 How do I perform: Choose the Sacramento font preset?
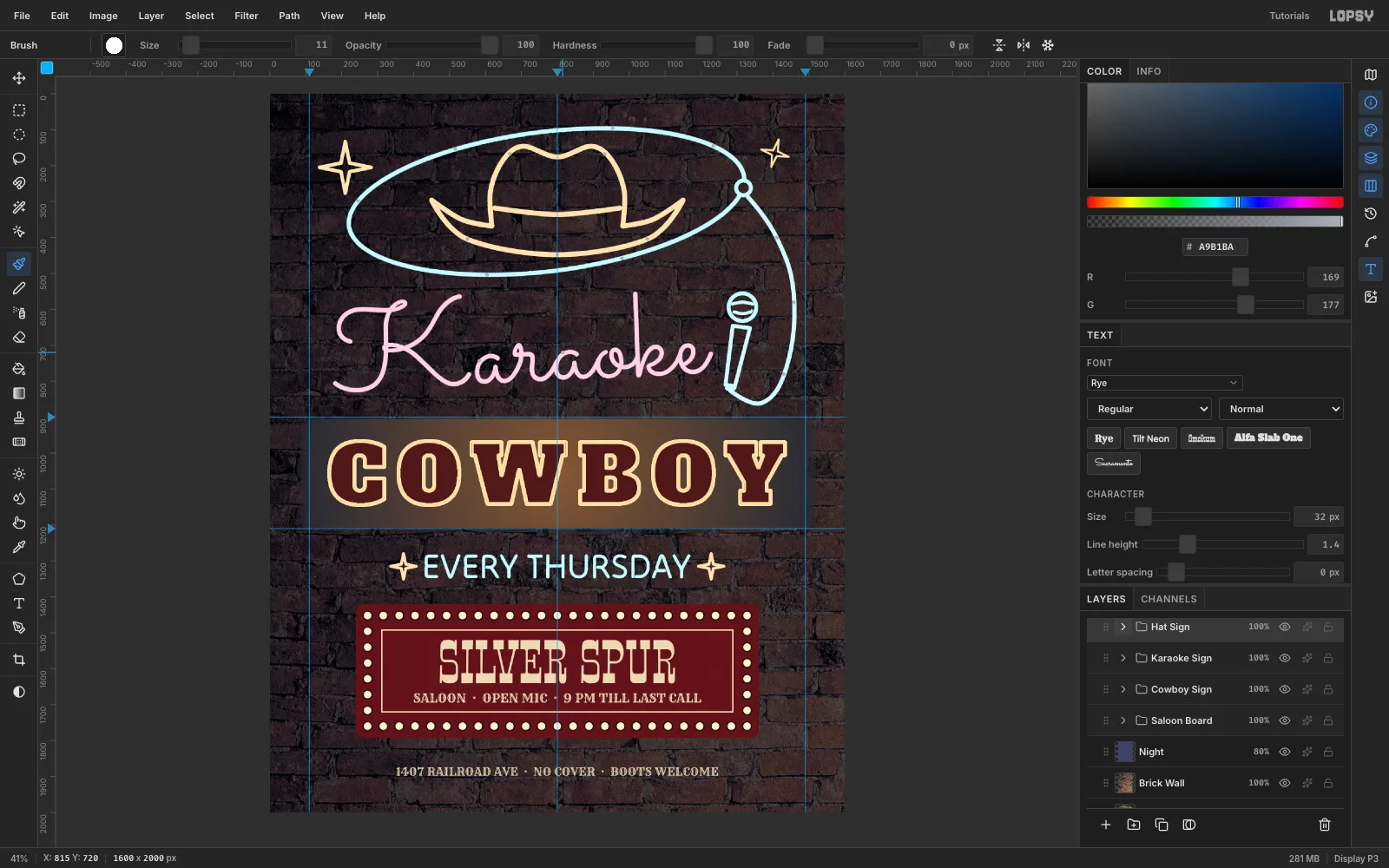1114,464
